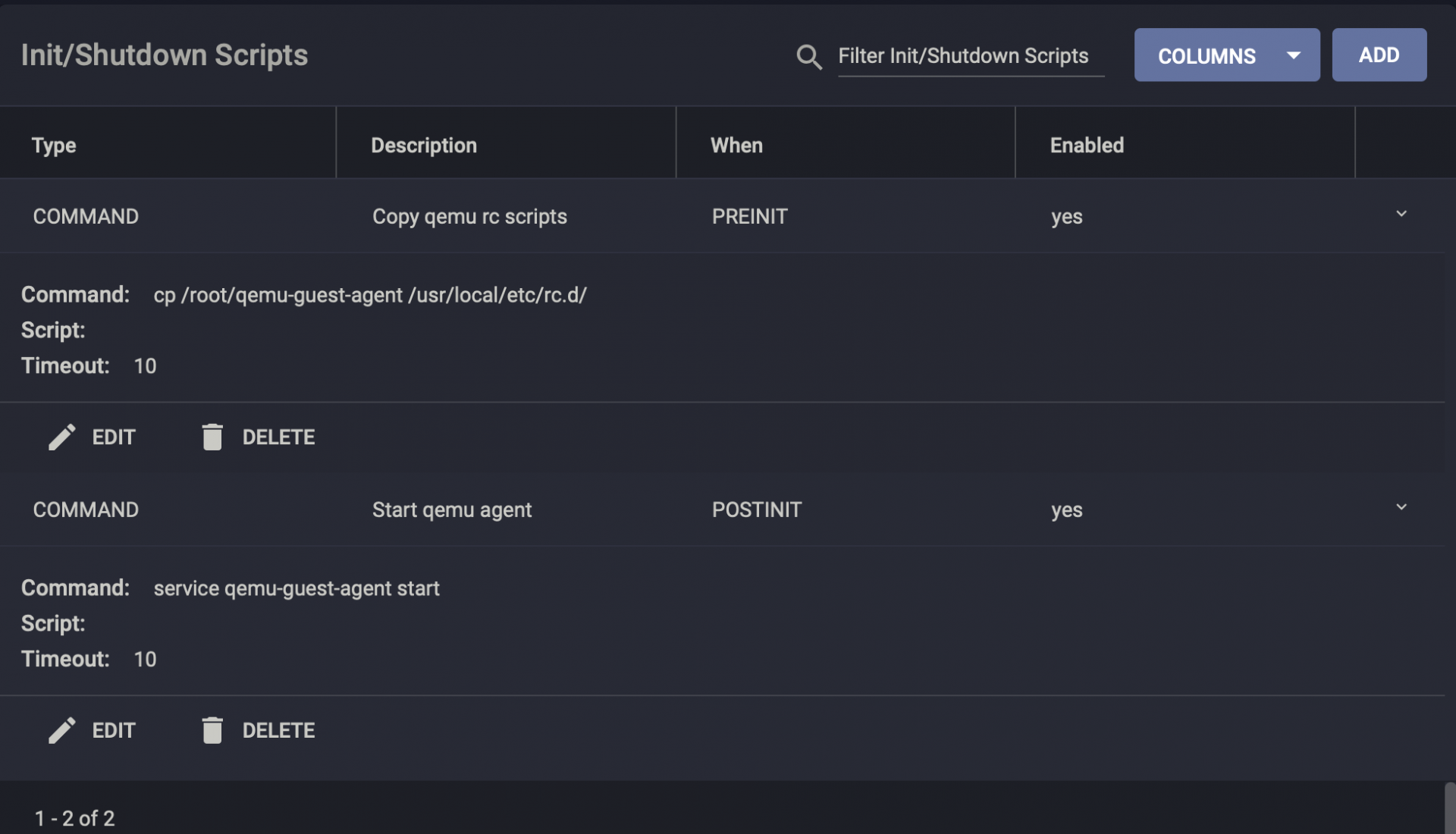Select the Start qemu agent description cell
1456x834 pixels.
click(x=451, y=510)
